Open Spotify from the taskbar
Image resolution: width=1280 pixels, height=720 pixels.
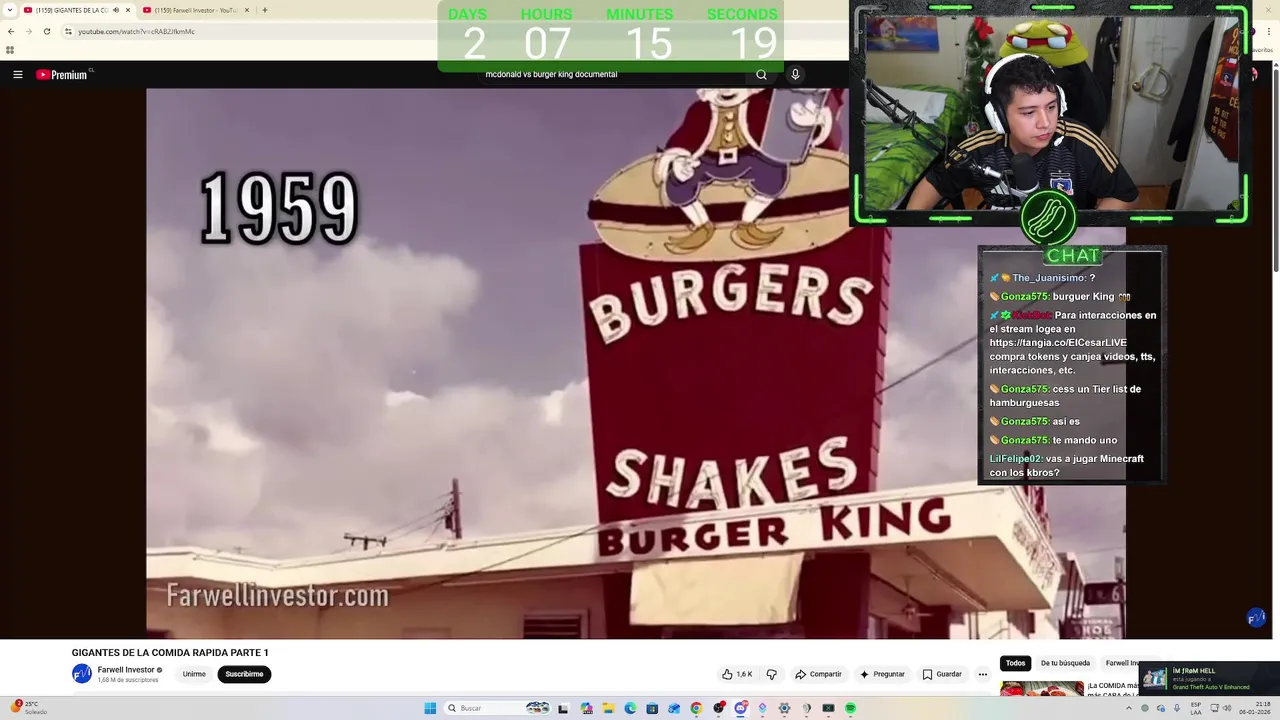point(850,708)
